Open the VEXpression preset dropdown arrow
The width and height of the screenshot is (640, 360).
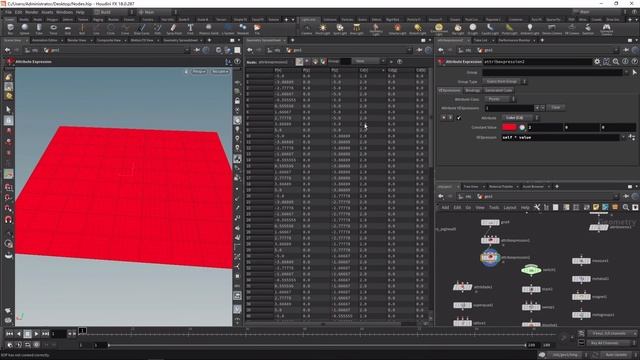pyautogui.click(x=623, y=138)
